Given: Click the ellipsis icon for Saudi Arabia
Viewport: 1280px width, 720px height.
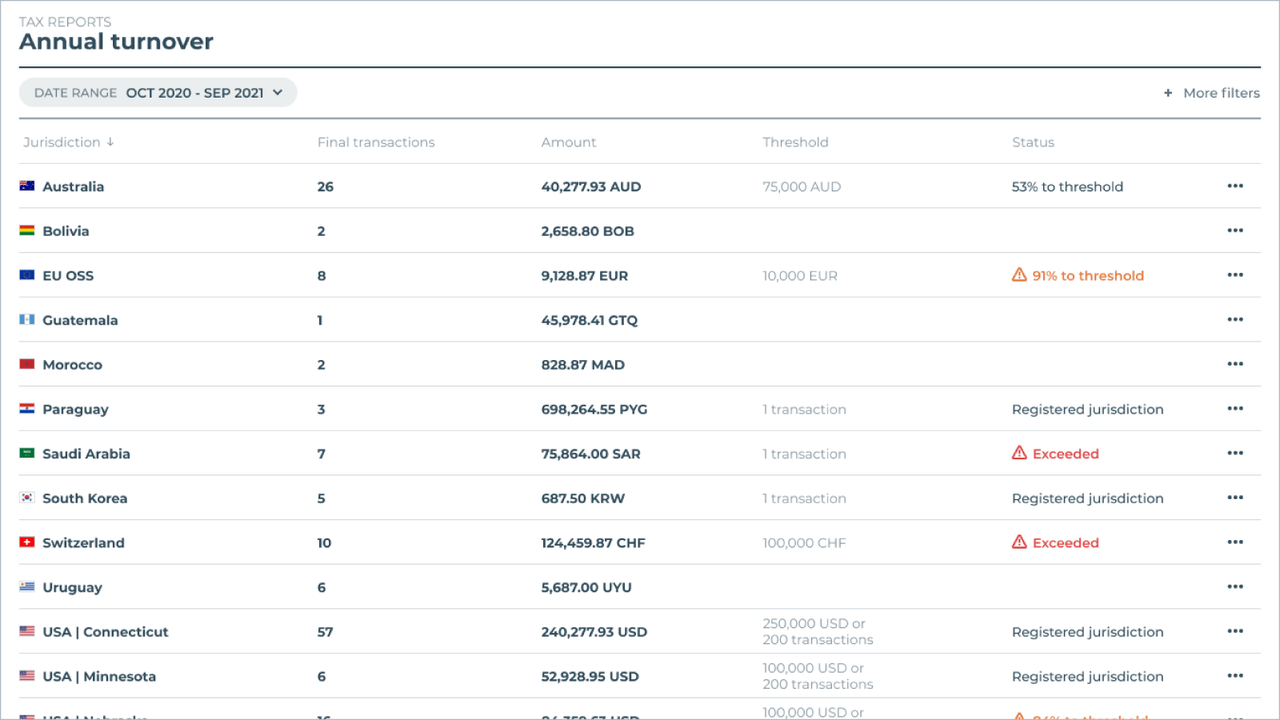Looking at the screenshot, I should (x=1235, y=454).
